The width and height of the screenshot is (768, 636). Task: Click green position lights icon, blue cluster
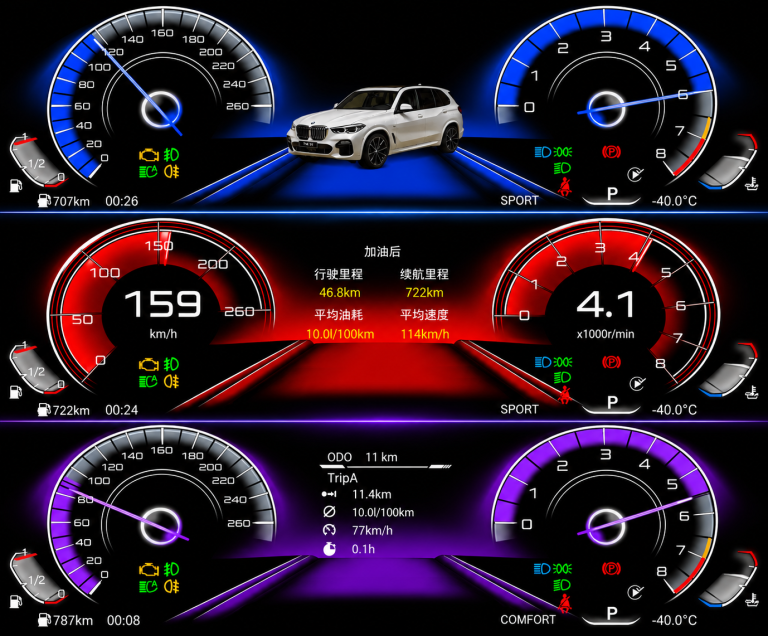tap(563, 152)
